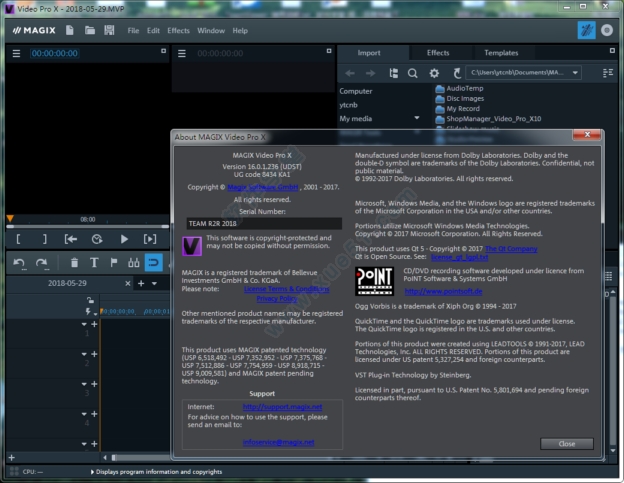Open the Title editor T icon

94,263
